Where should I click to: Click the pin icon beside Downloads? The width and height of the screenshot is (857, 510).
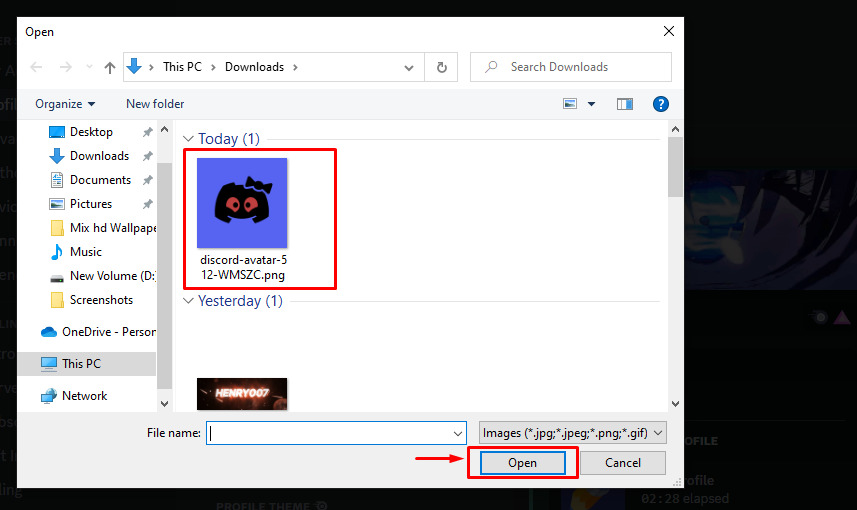pyautogui.click(x=148, y=156)
